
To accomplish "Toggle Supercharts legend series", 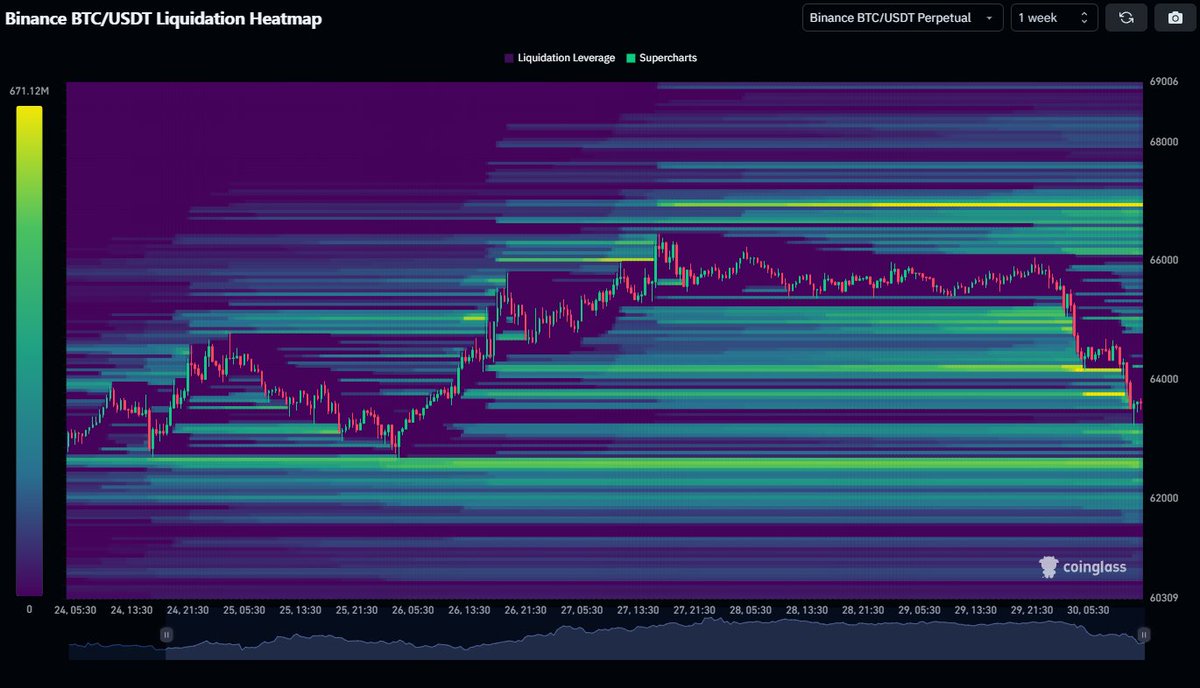I will pyautogui.click(x=661, y=58).
